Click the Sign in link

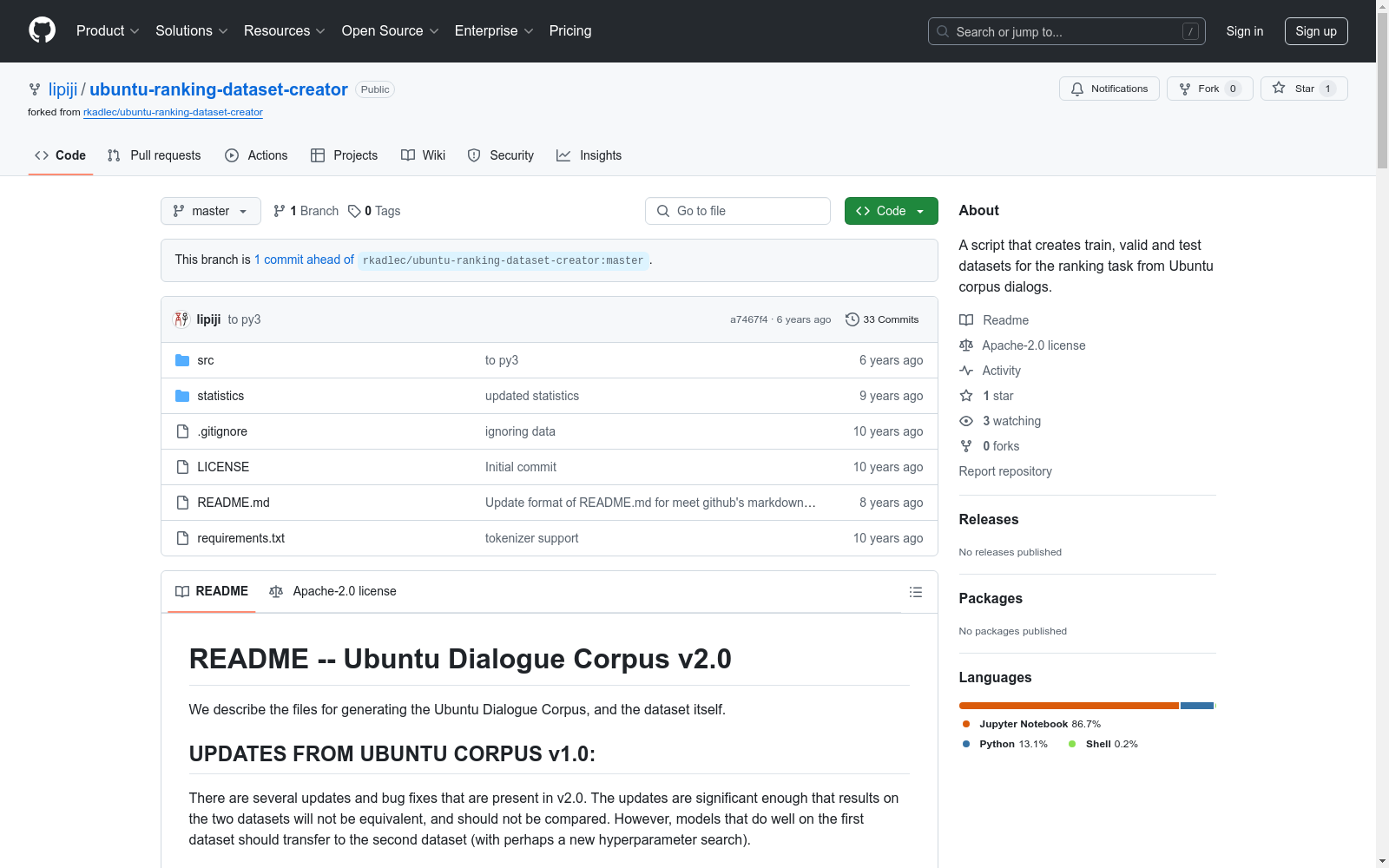pyautogui.click(x=1245, y=31)
